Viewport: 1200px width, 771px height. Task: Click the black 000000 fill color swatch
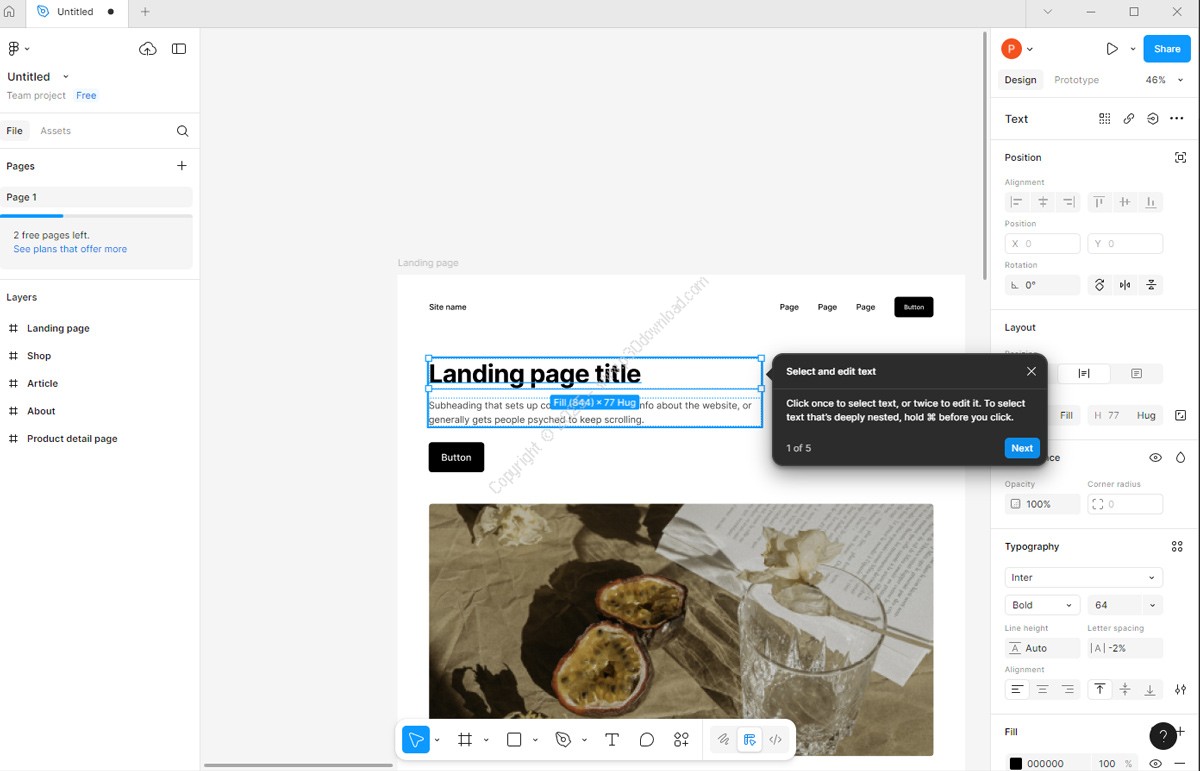(x=1016, y=764)
